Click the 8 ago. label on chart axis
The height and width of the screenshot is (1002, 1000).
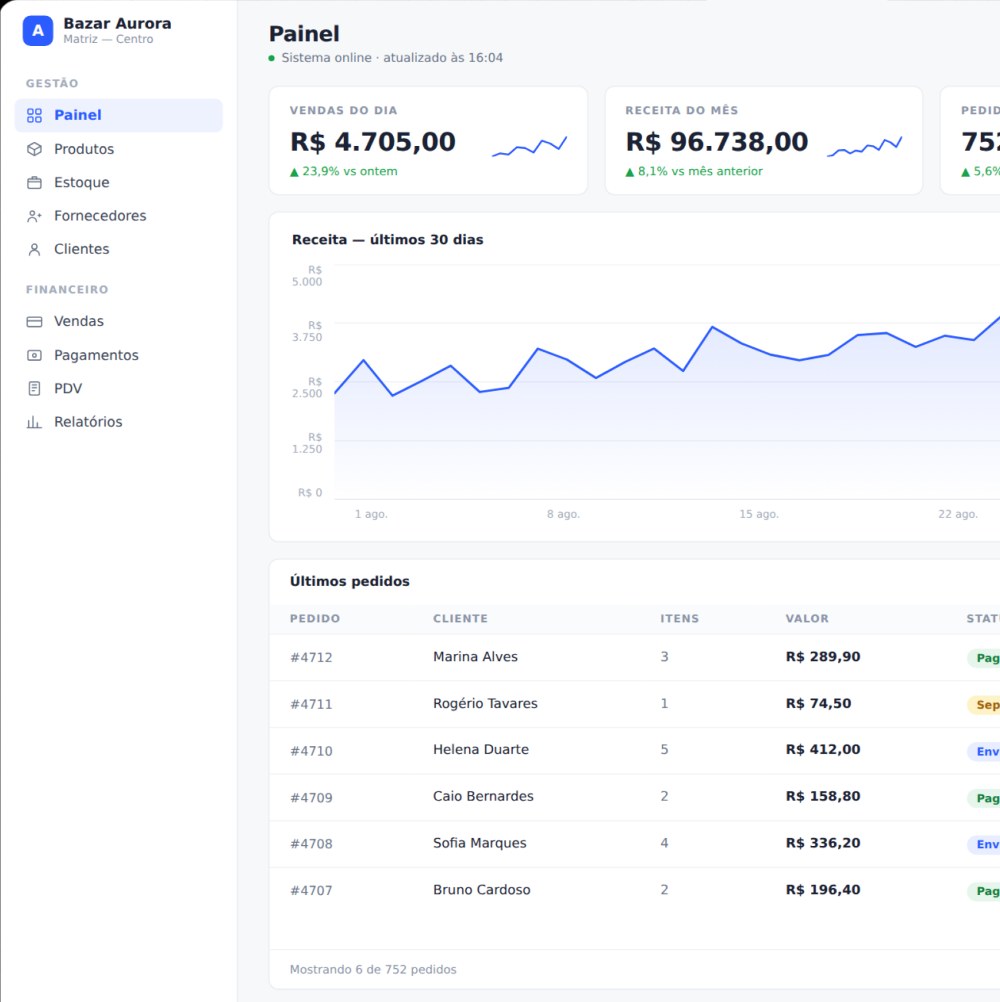point(563,514)
